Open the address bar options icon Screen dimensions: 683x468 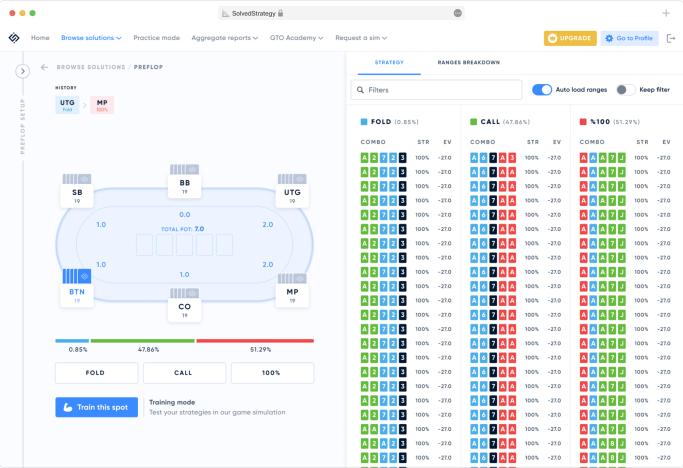pos(457,13)
